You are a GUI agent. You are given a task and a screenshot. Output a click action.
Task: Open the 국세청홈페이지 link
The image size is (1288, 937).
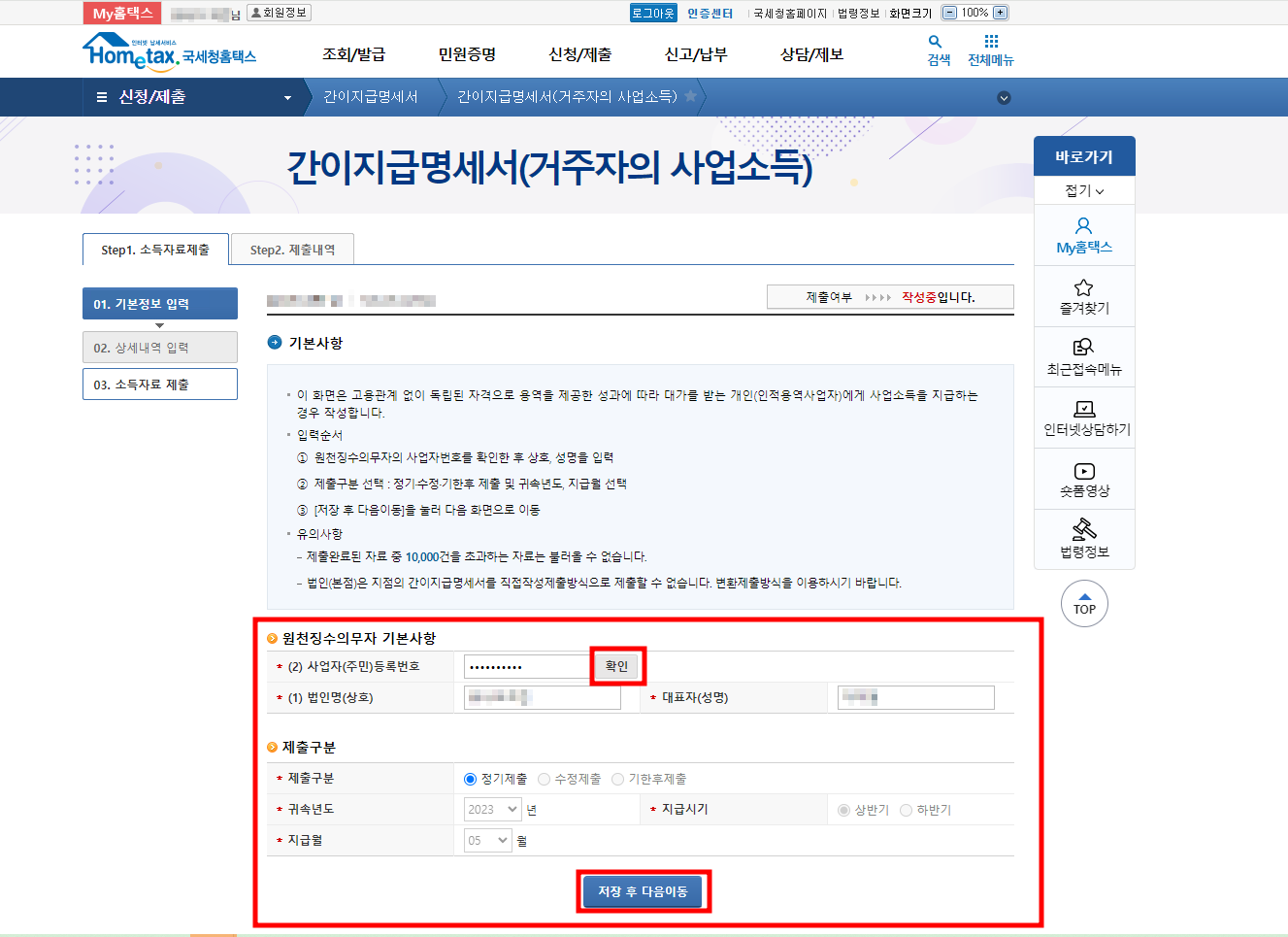[790, 14]
